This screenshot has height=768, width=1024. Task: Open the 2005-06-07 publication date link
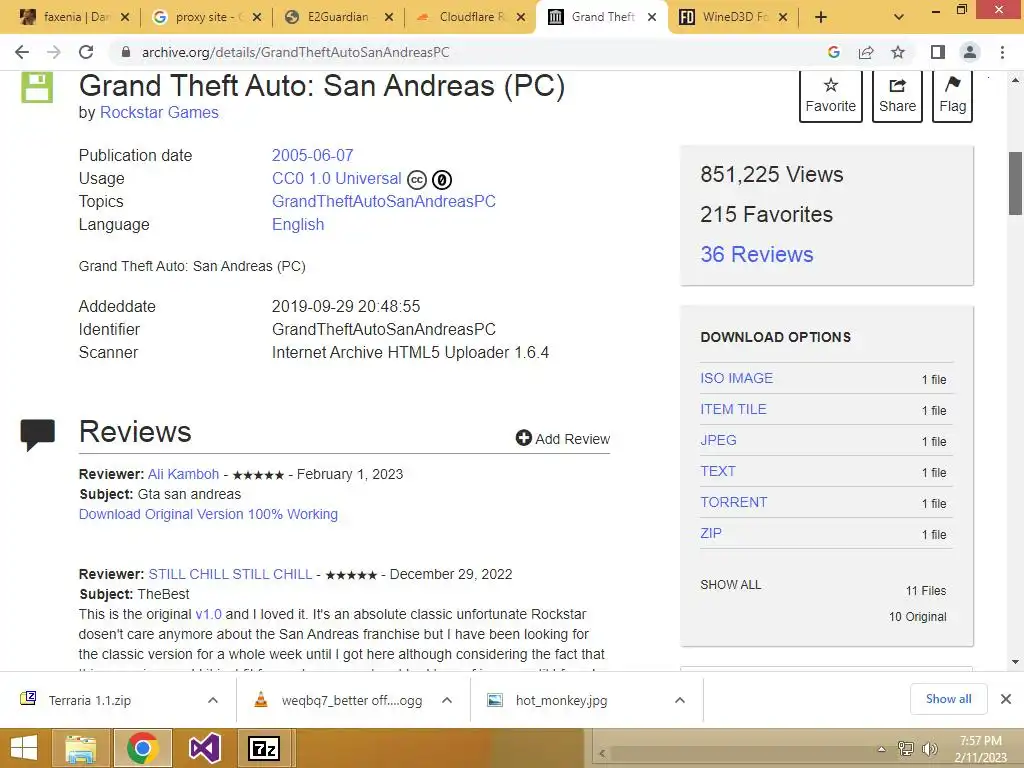point(312,155)
